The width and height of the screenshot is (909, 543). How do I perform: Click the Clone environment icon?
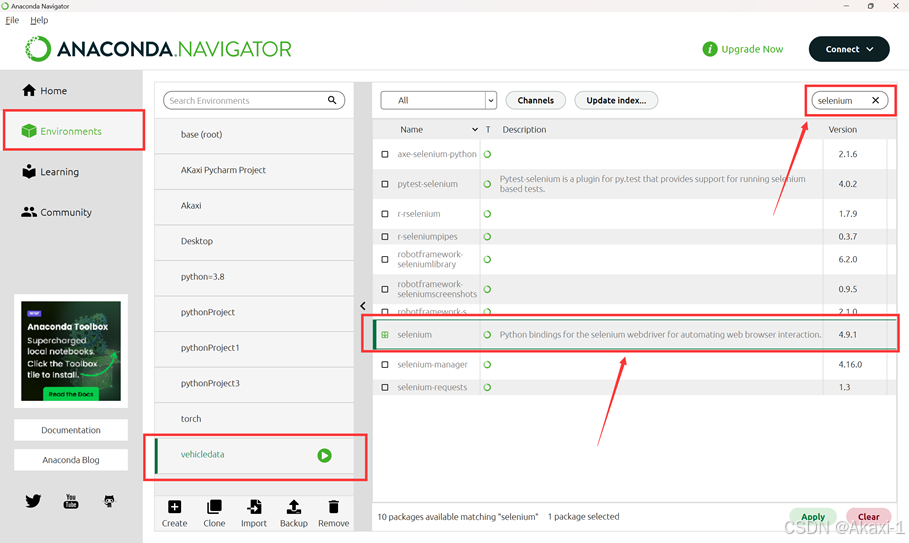214,507
